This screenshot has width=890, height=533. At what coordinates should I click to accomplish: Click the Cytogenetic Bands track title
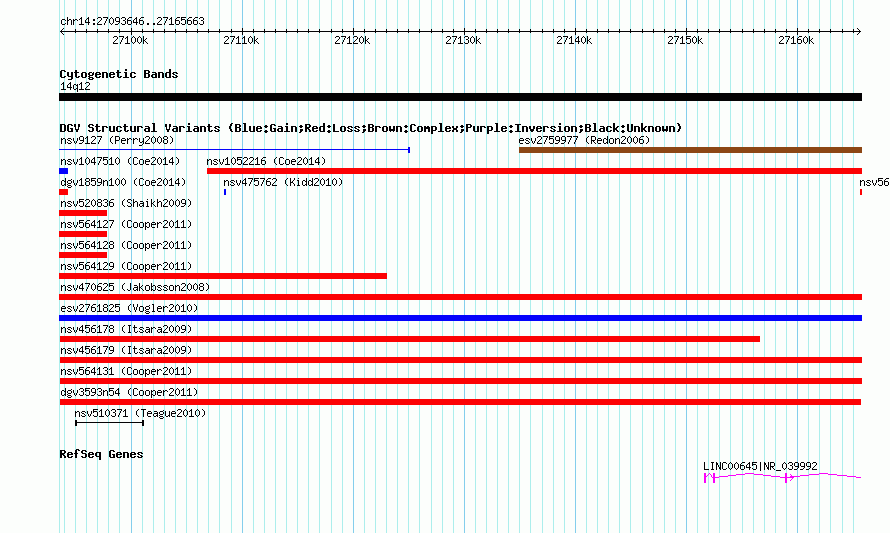(x=119, y=74)
